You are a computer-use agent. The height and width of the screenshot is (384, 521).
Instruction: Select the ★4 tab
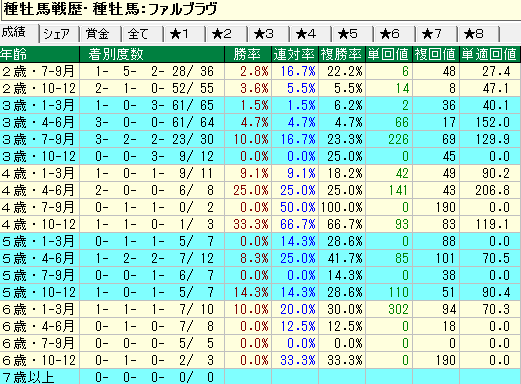(310, 34)
